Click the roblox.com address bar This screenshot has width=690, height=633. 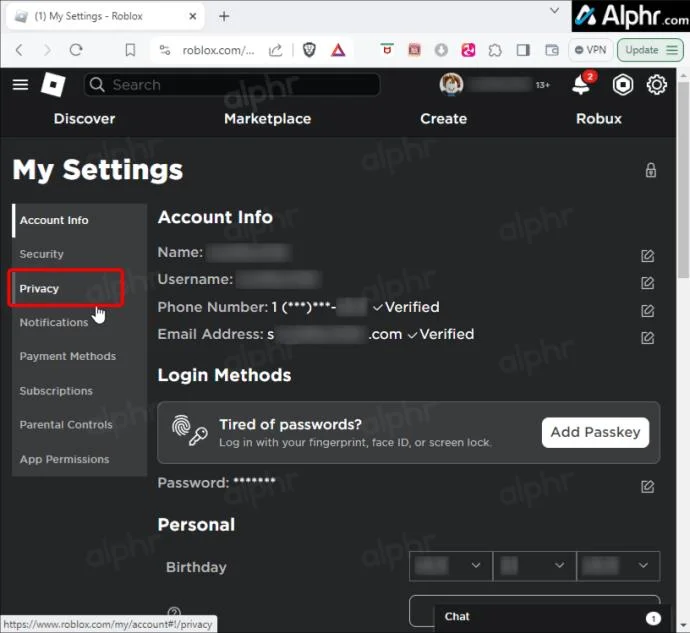coord(218,50)
